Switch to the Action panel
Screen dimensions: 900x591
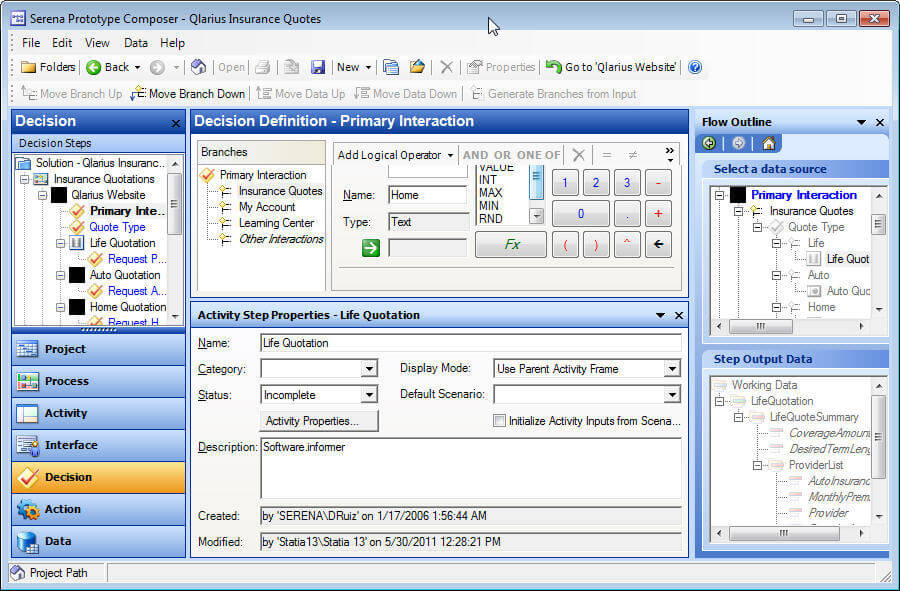[x=99, y=509]
